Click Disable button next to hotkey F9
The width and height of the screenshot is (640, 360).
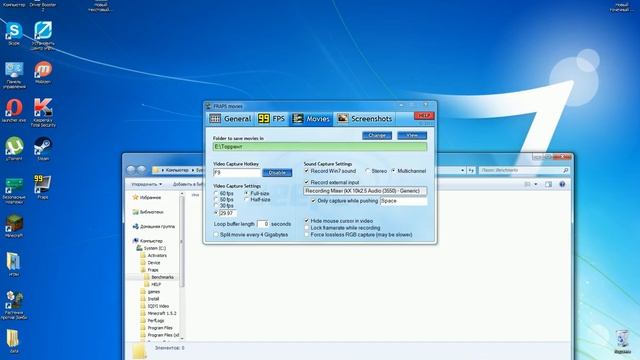click(x=277, y=173)
